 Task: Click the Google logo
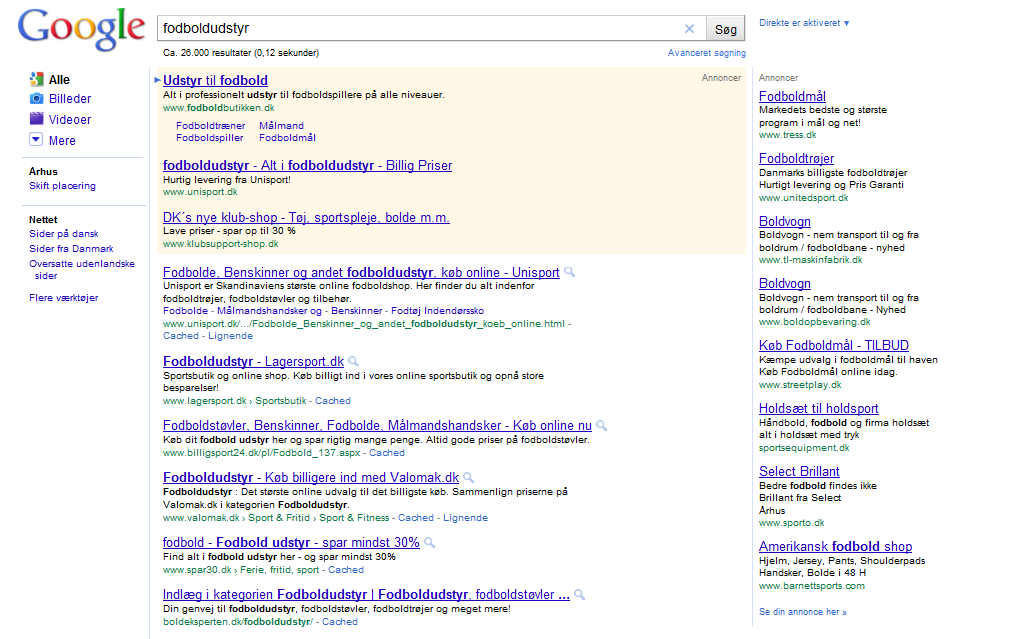(x=81, y=30)
